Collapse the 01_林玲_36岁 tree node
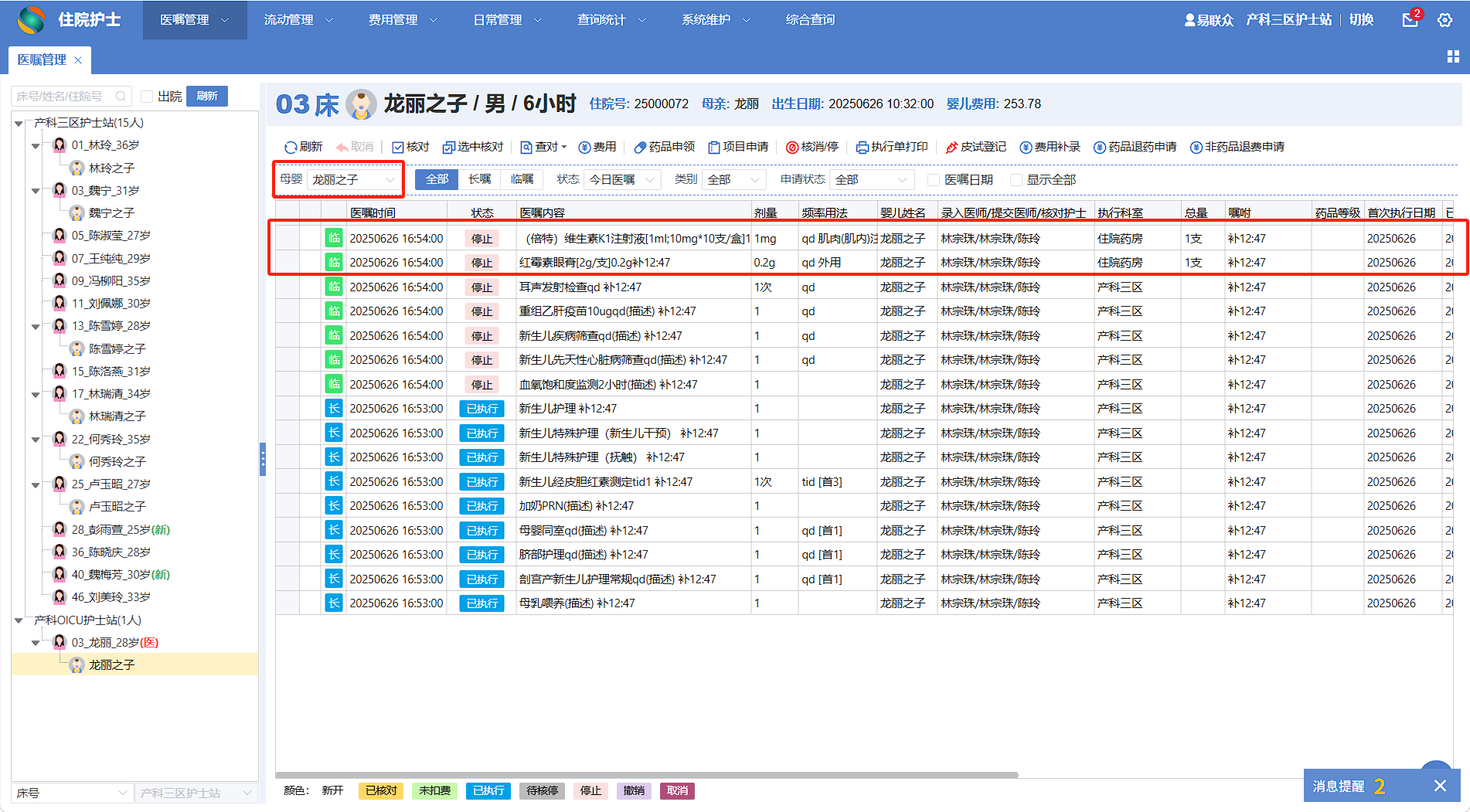The image size is (1470, 812). pos(36,145)
